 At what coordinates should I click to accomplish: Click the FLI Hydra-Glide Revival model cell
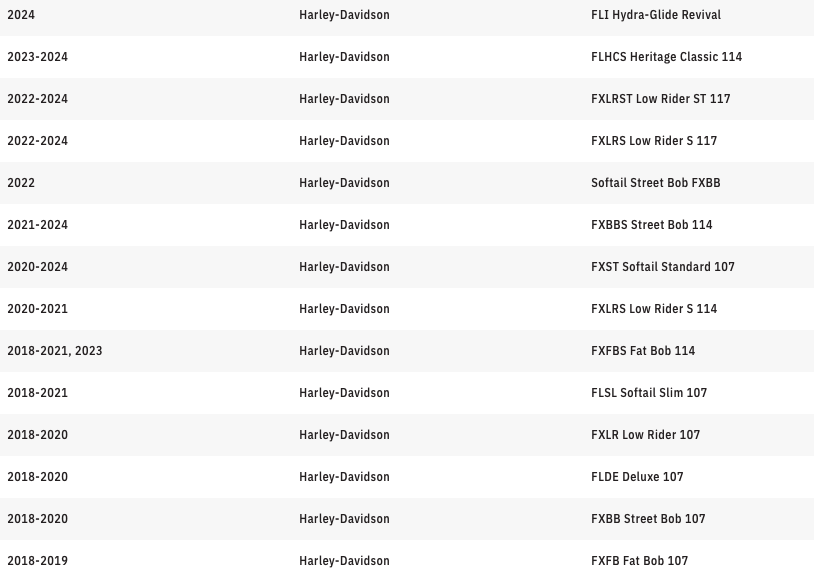tap(655, 15)
